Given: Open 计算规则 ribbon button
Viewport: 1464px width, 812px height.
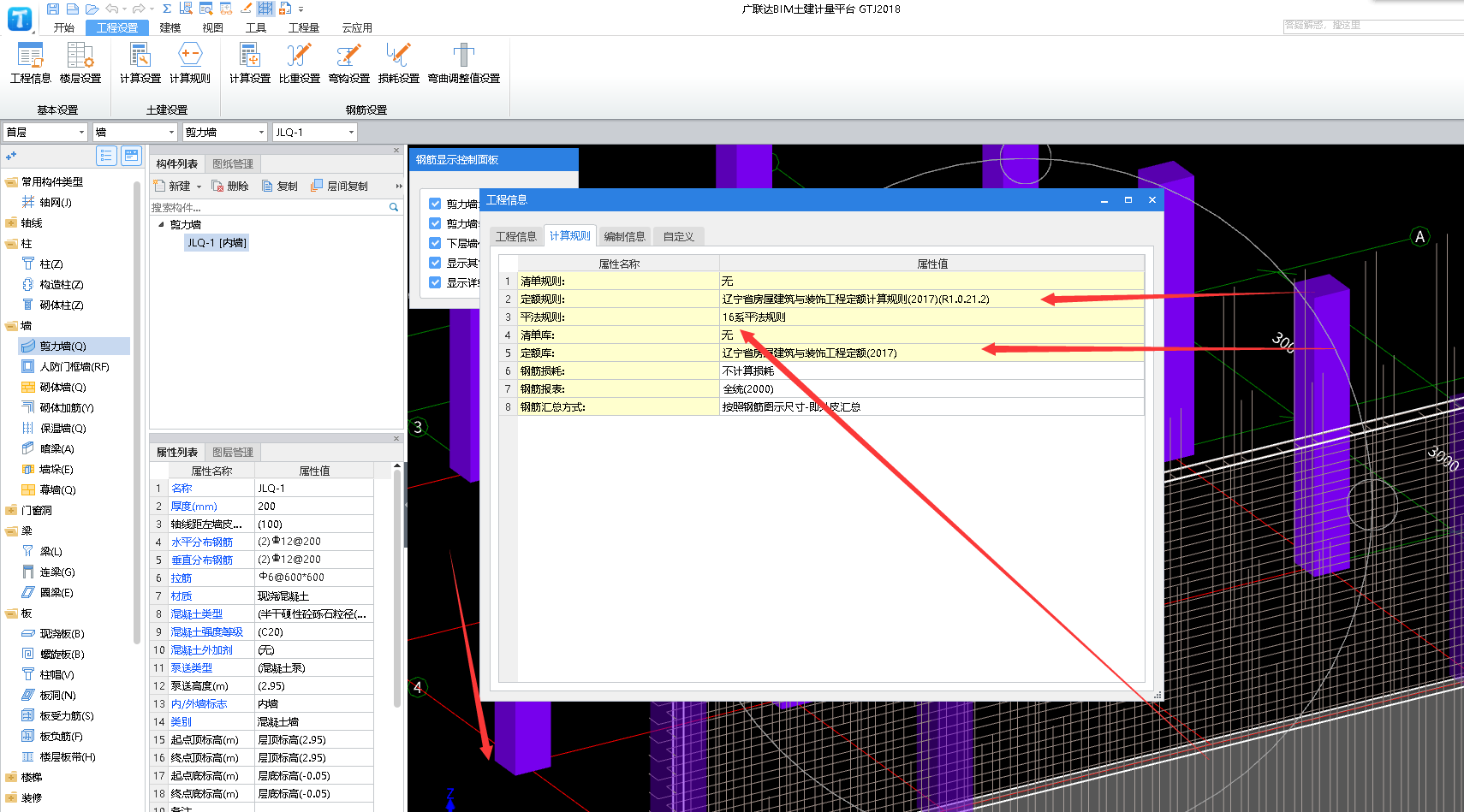Looking at the screenshot, I should [190, 63].
